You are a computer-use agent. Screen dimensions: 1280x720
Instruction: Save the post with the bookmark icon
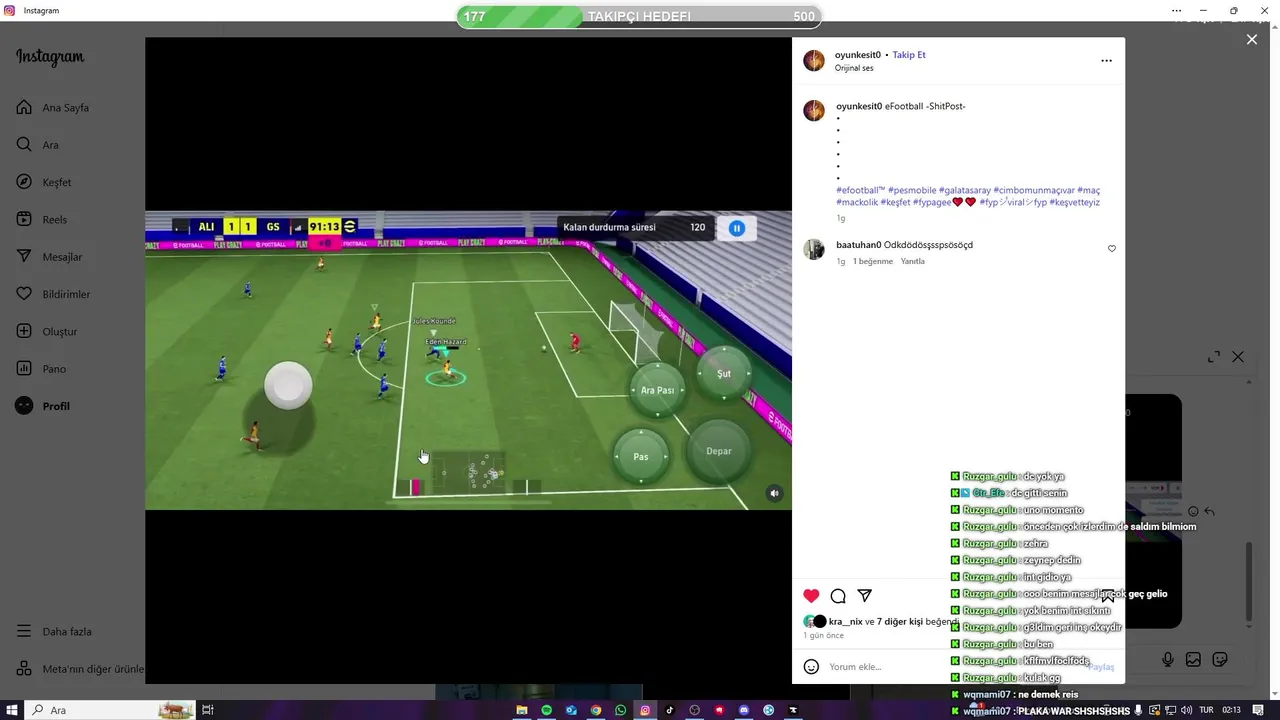[1107, 596]
